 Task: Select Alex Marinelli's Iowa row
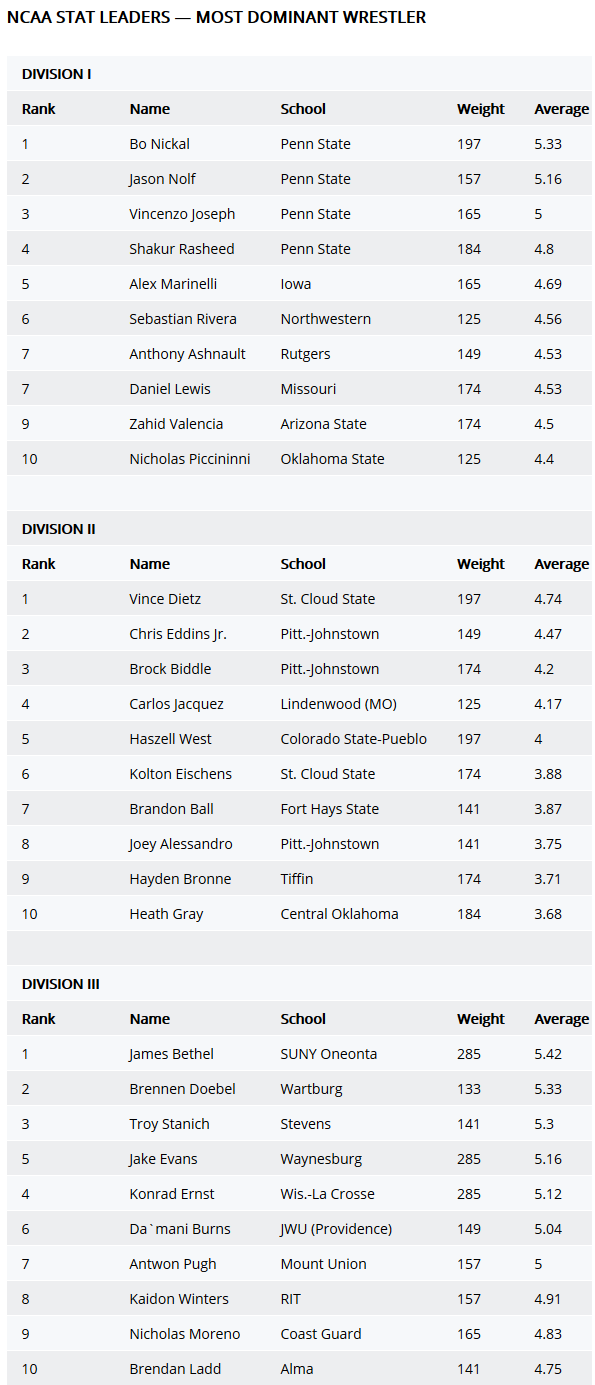(x=299, y=284)
